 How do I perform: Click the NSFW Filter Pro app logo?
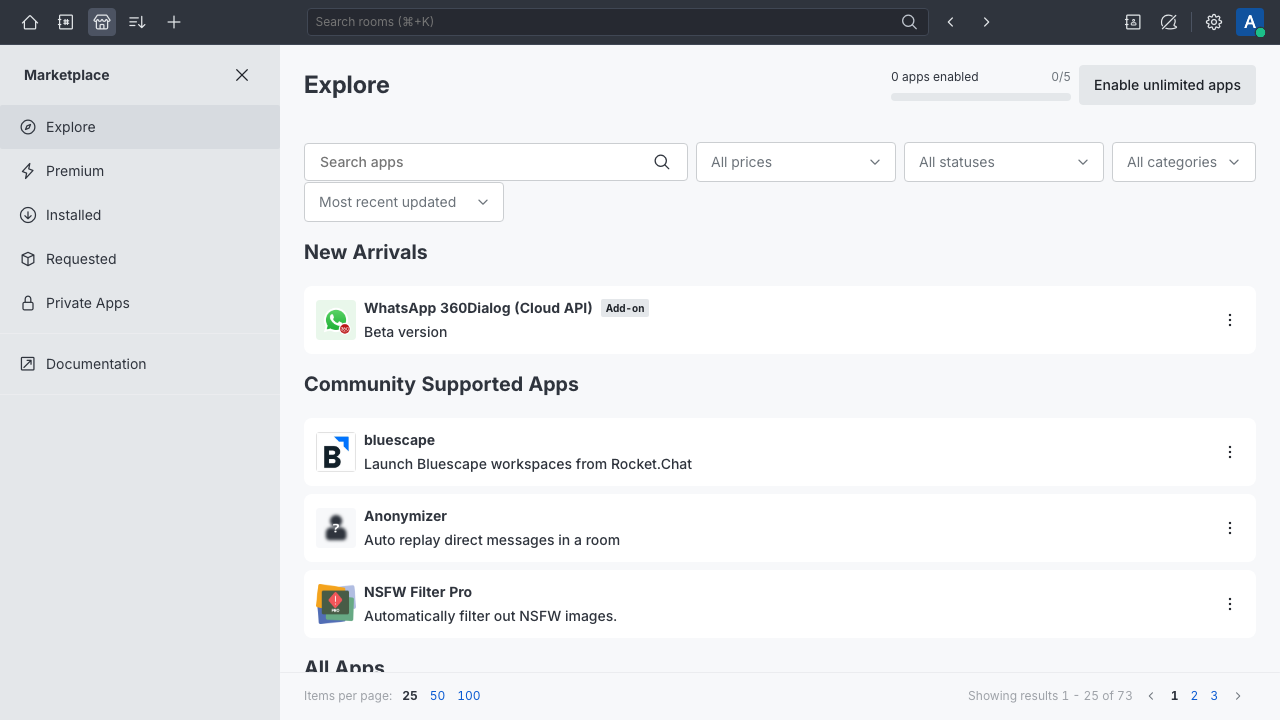click(336, 604)
